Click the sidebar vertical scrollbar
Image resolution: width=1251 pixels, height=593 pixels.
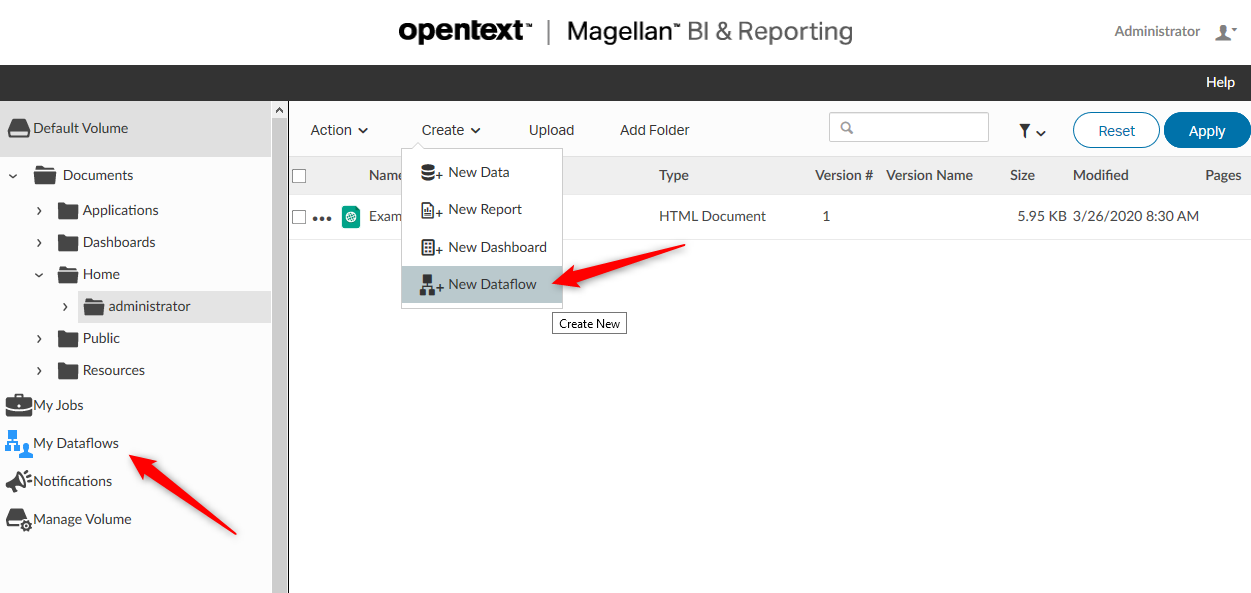(280, 350)
